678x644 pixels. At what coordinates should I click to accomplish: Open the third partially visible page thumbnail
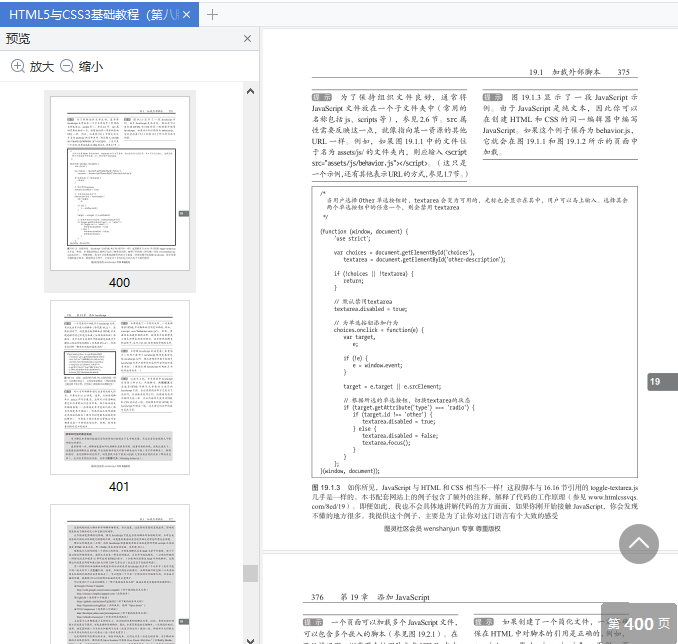click(x=120, y=574)
